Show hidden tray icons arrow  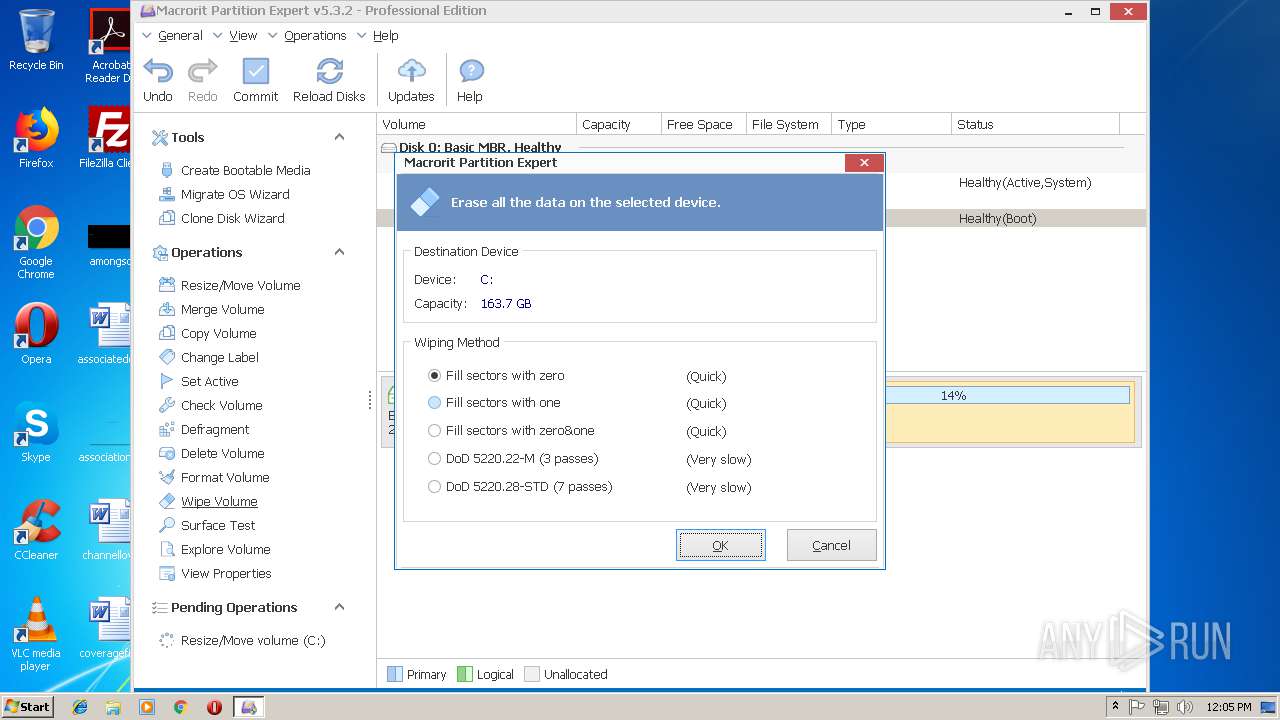click(x=1115, y=706)
